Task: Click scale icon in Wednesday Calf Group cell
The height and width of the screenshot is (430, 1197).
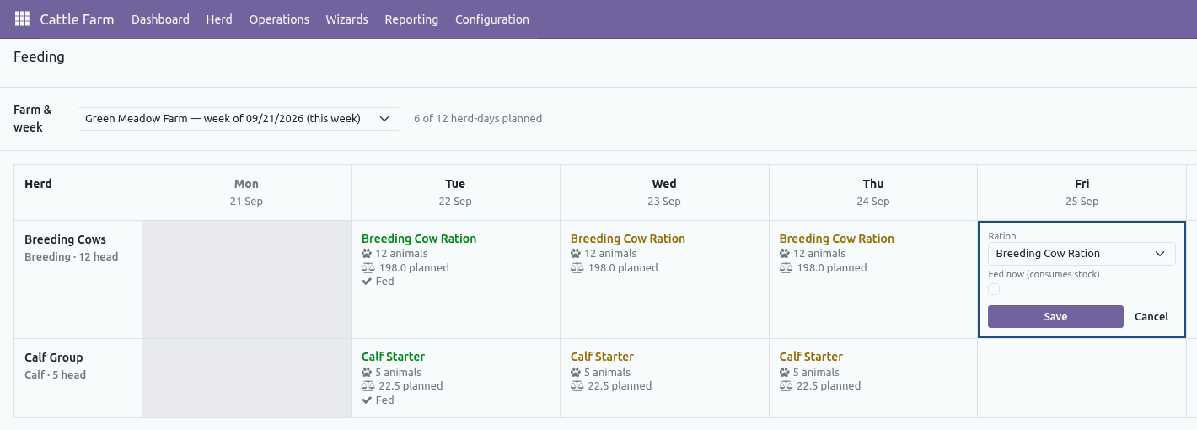Action: pyautogui.click(x=576, y=386)
